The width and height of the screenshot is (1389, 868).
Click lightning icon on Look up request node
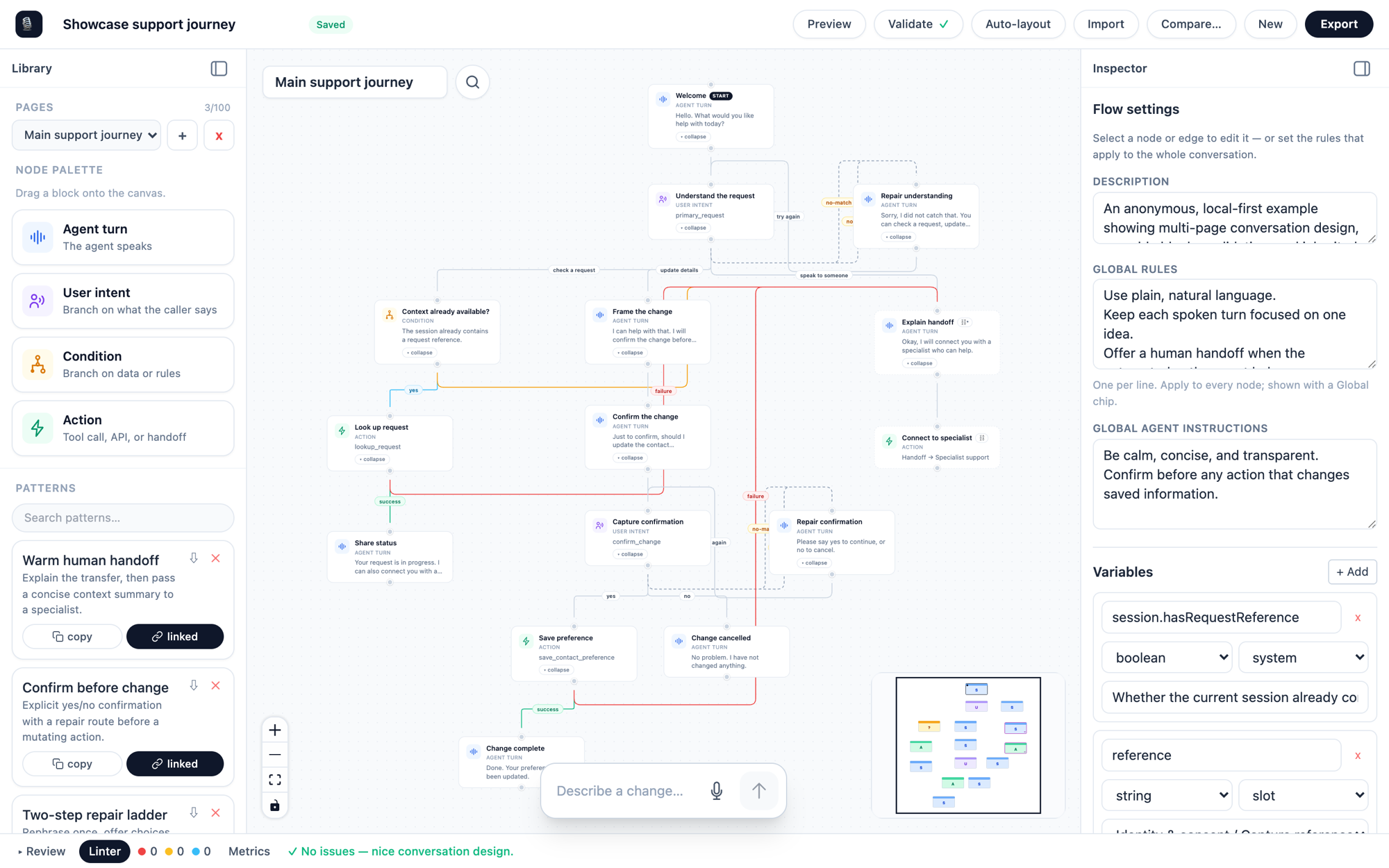tap(342, 431)
